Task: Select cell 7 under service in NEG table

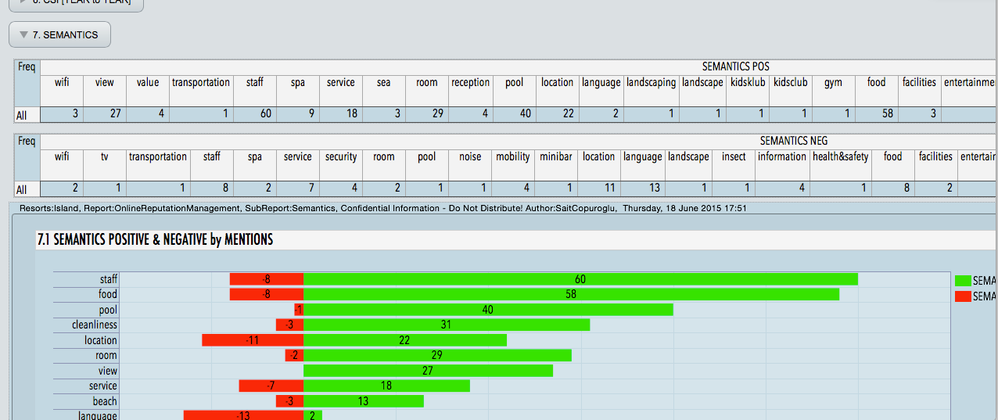Action: pos(298,189)
